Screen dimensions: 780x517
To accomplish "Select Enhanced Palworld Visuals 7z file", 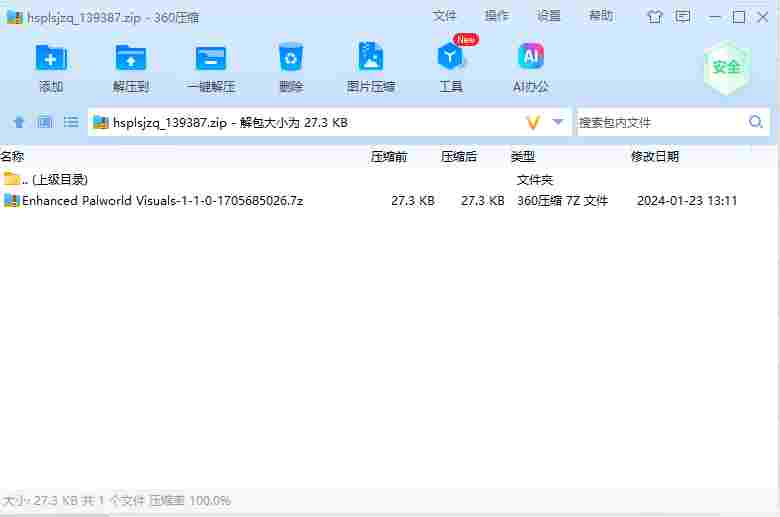I will pyautogui.click(x=388, y=201).
